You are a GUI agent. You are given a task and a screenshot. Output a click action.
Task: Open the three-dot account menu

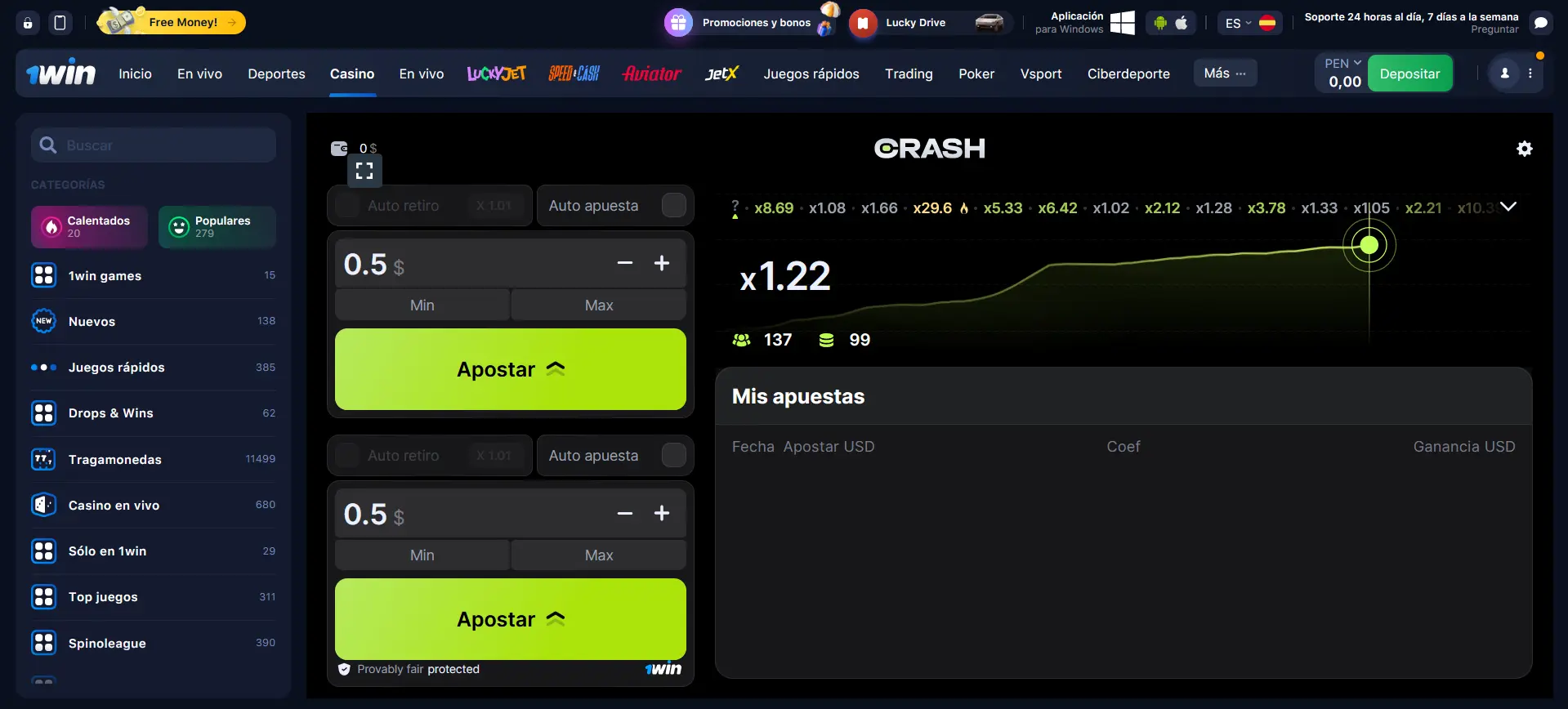click(x=1530, y=74)
